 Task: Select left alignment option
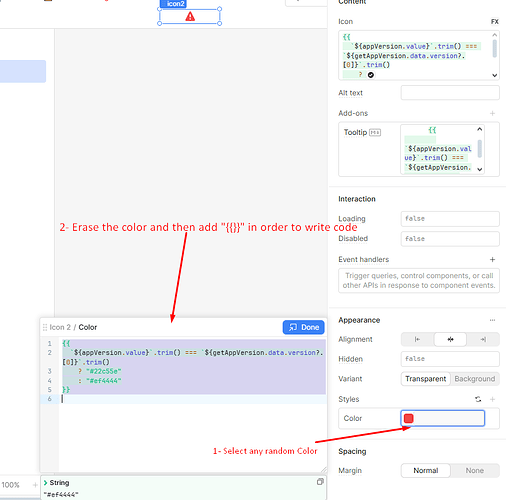(417, 339)
